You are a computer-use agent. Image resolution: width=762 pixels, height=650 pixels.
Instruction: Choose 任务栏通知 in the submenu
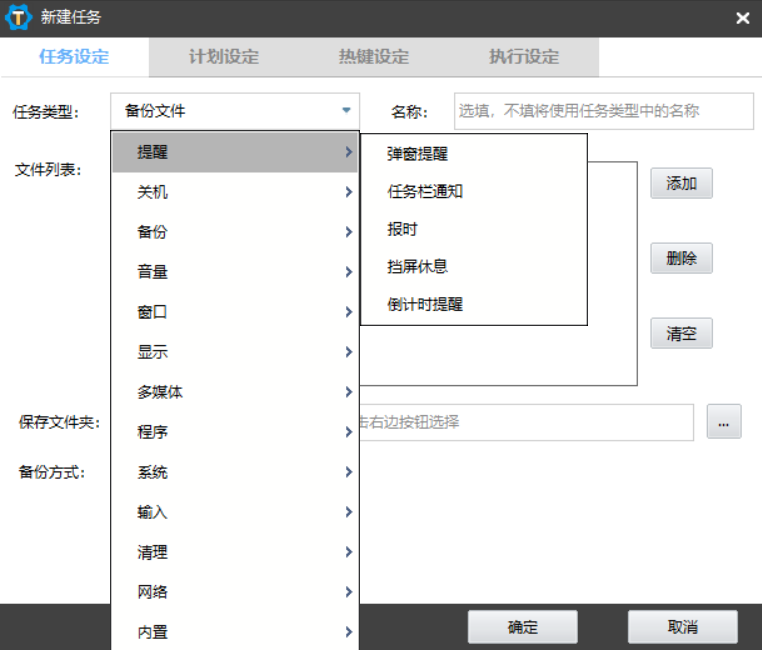425,191
